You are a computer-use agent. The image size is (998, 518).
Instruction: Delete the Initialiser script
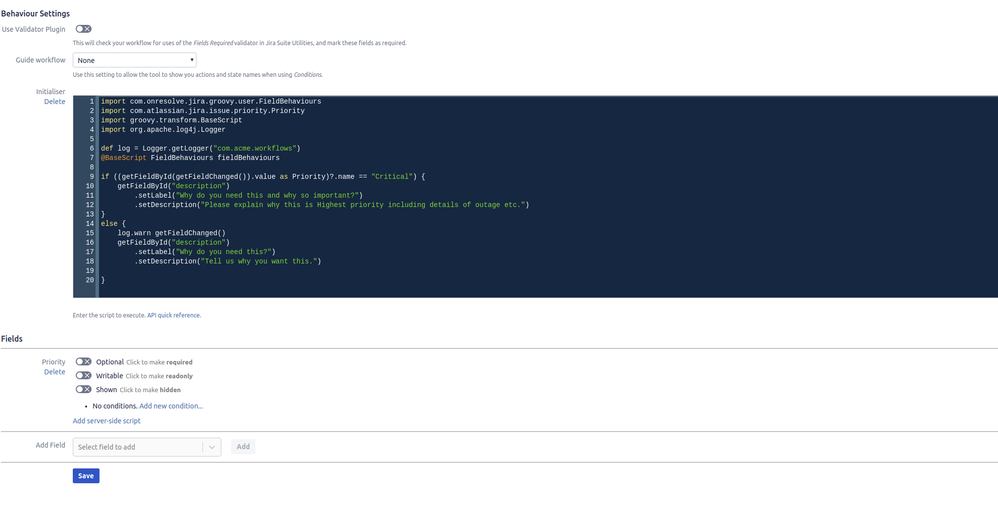coord(54,101)
